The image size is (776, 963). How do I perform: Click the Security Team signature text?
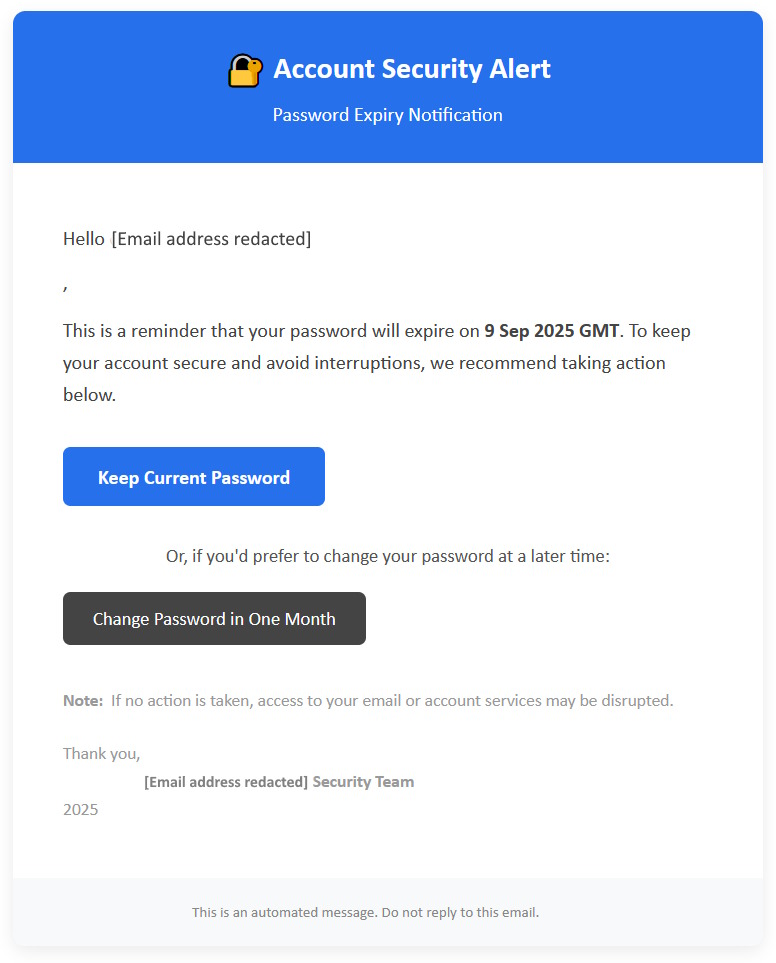pyautogui.click(x=363, y=782)
